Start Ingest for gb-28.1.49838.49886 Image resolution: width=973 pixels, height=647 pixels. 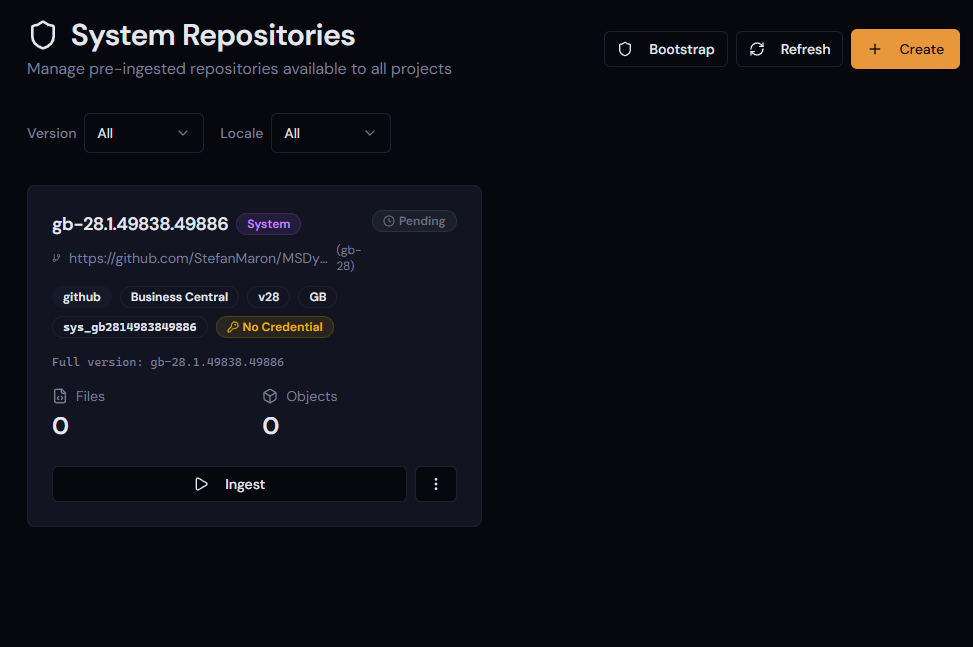229,484
